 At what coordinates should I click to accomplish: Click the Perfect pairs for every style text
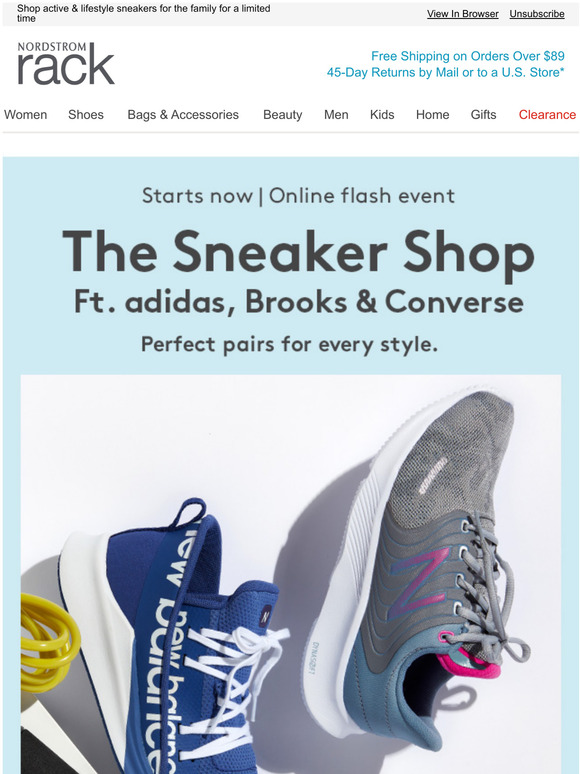289,345
